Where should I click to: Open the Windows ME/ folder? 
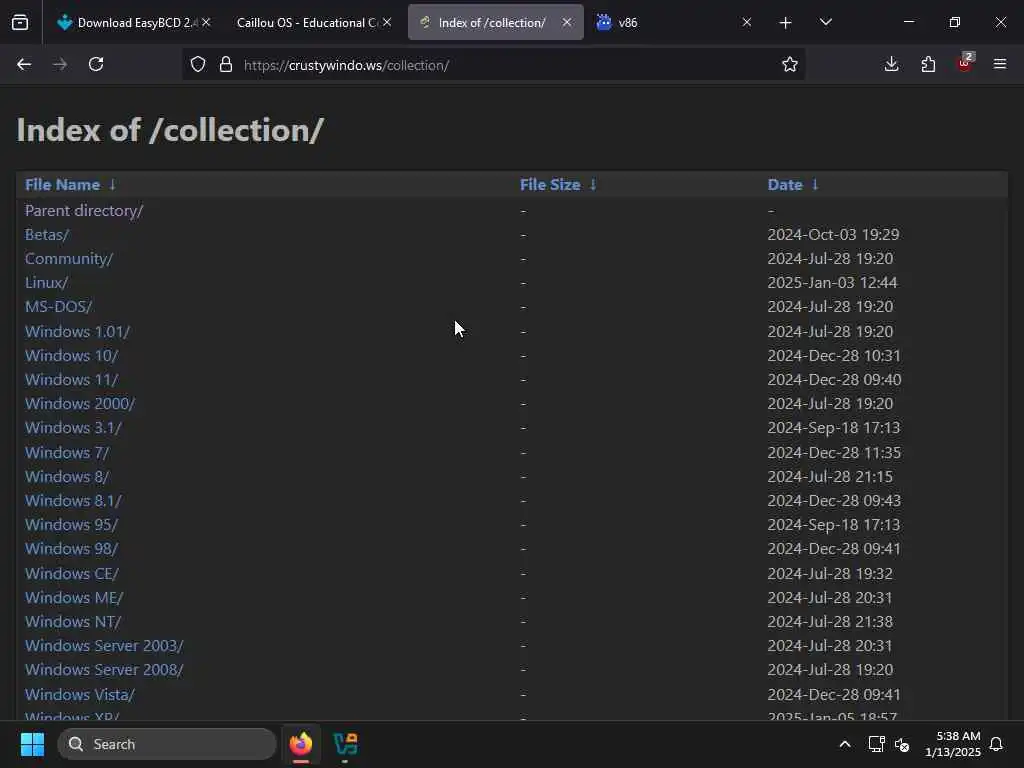click(x=74, y=598)
